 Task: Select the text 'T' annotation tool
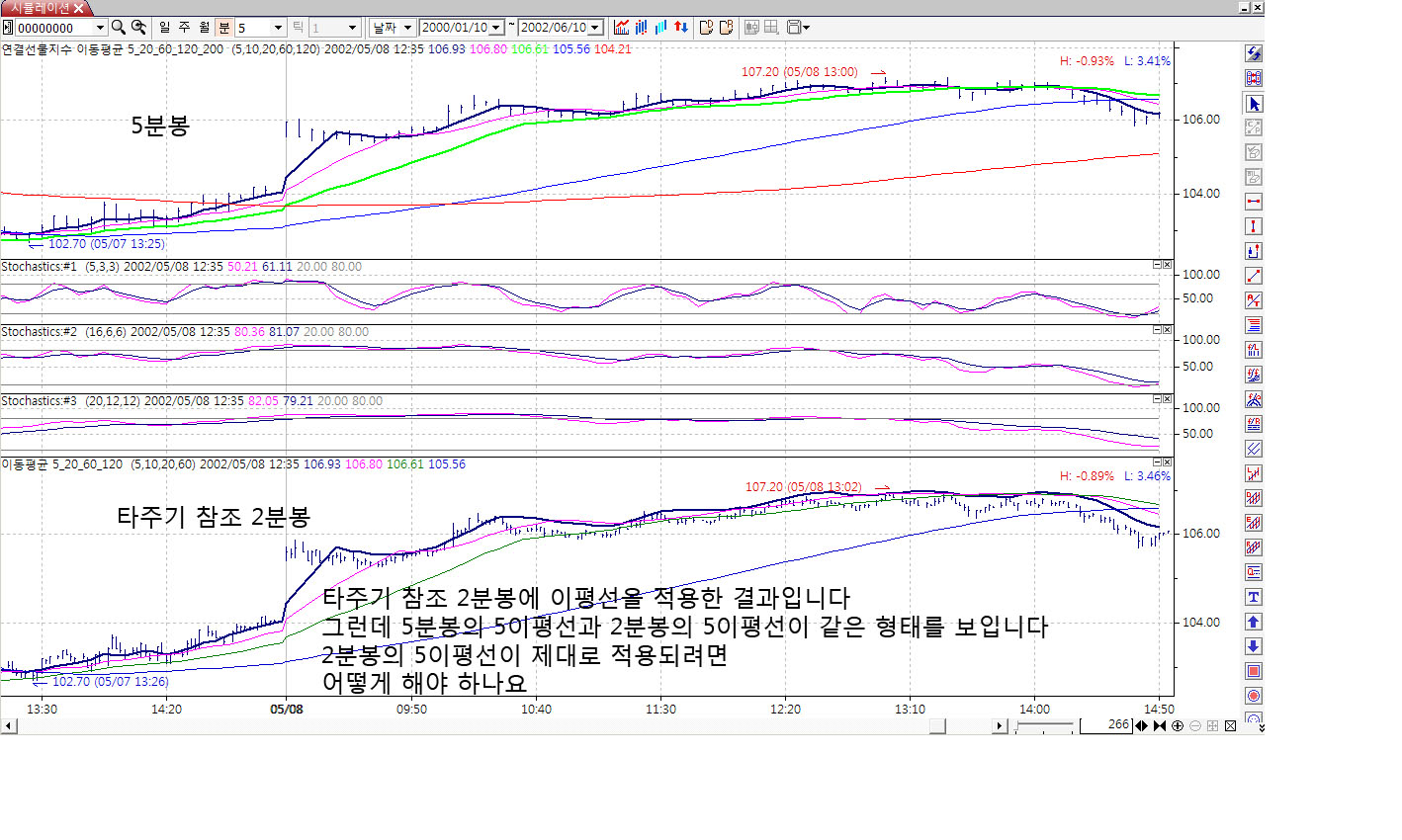[1254, 597]
